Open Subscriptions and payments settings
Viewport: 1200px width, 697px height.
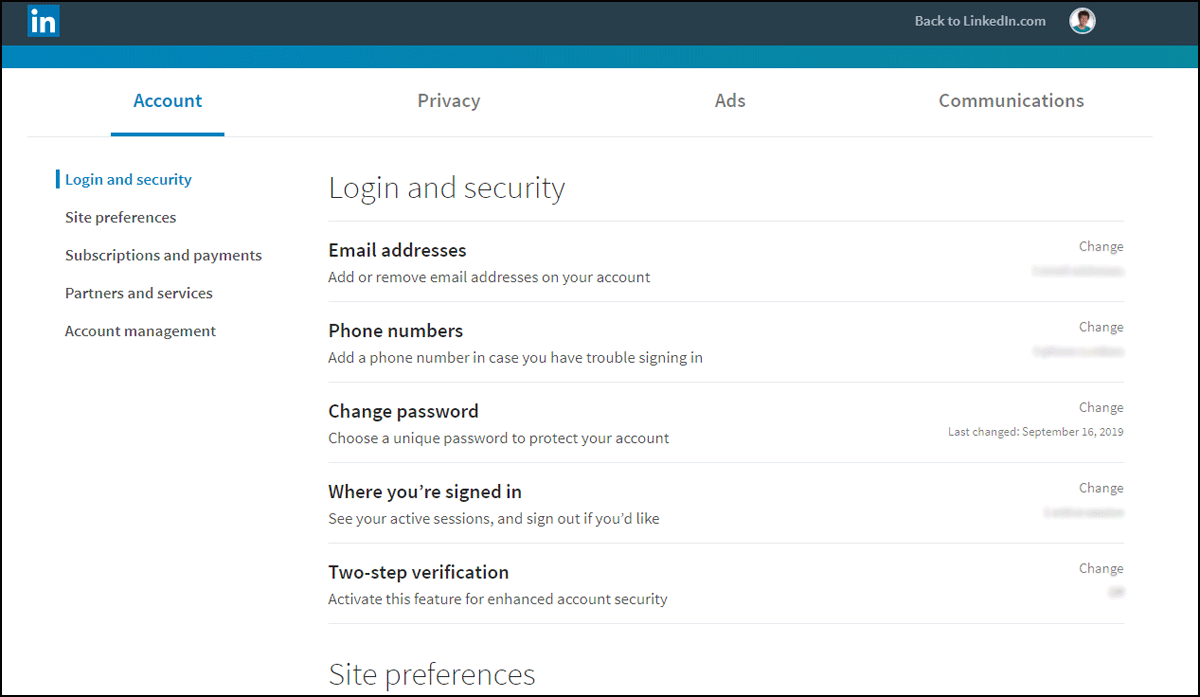point(163,255)
